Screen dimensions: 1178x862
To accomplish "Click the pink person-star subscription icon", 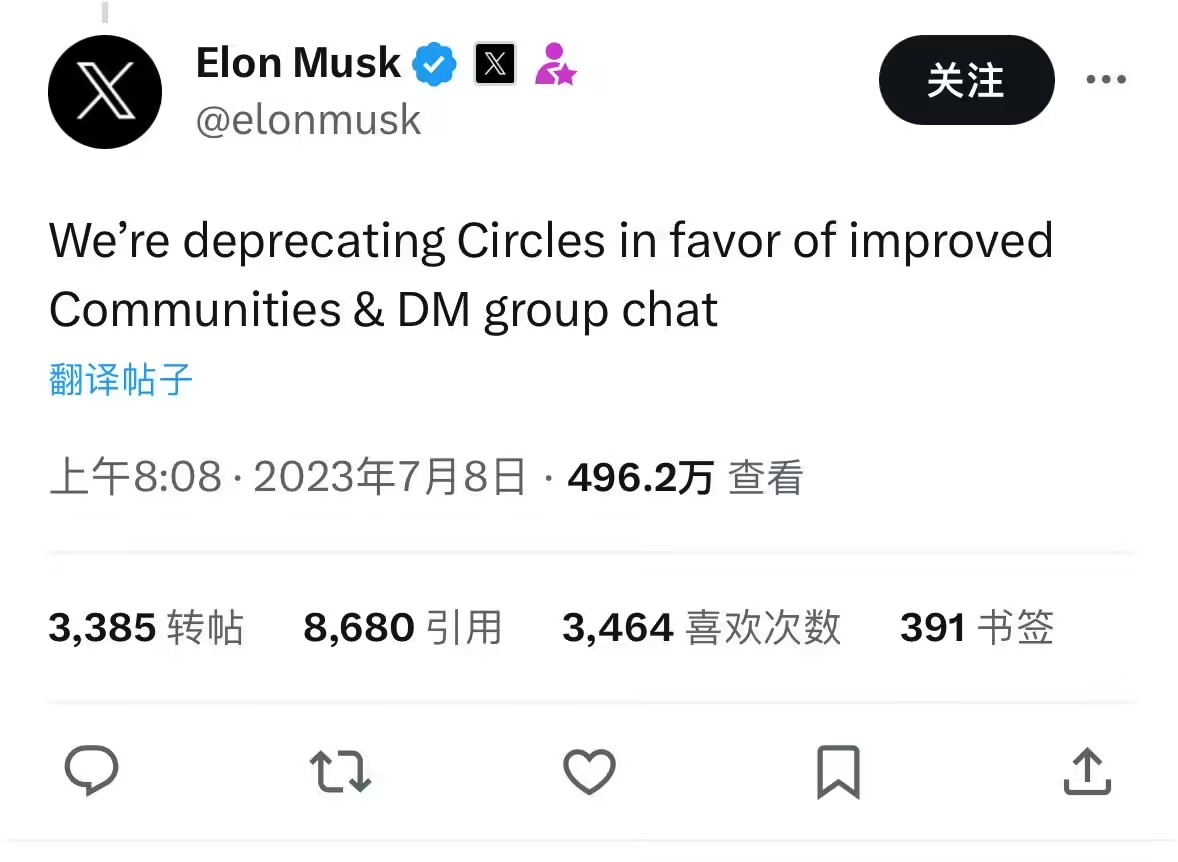I will point(554,65).
